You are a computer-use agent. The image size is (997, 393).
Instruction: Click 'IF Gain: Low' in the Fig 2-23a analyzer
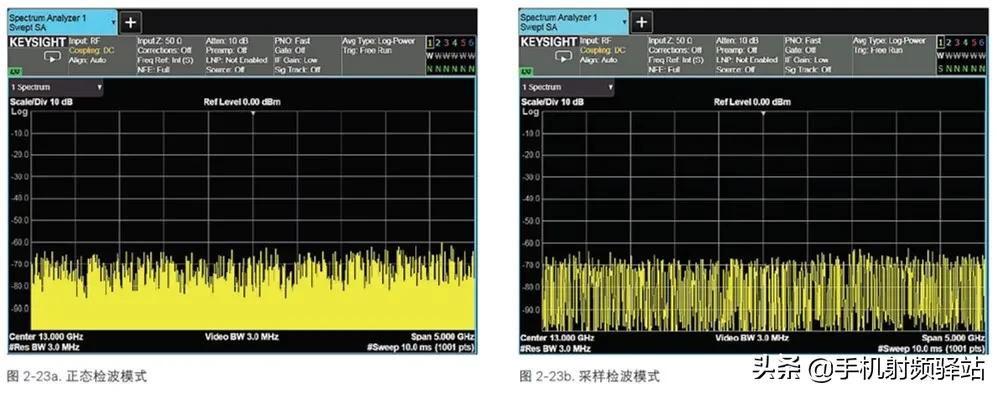pyautogui.click(x=296, y=60)
